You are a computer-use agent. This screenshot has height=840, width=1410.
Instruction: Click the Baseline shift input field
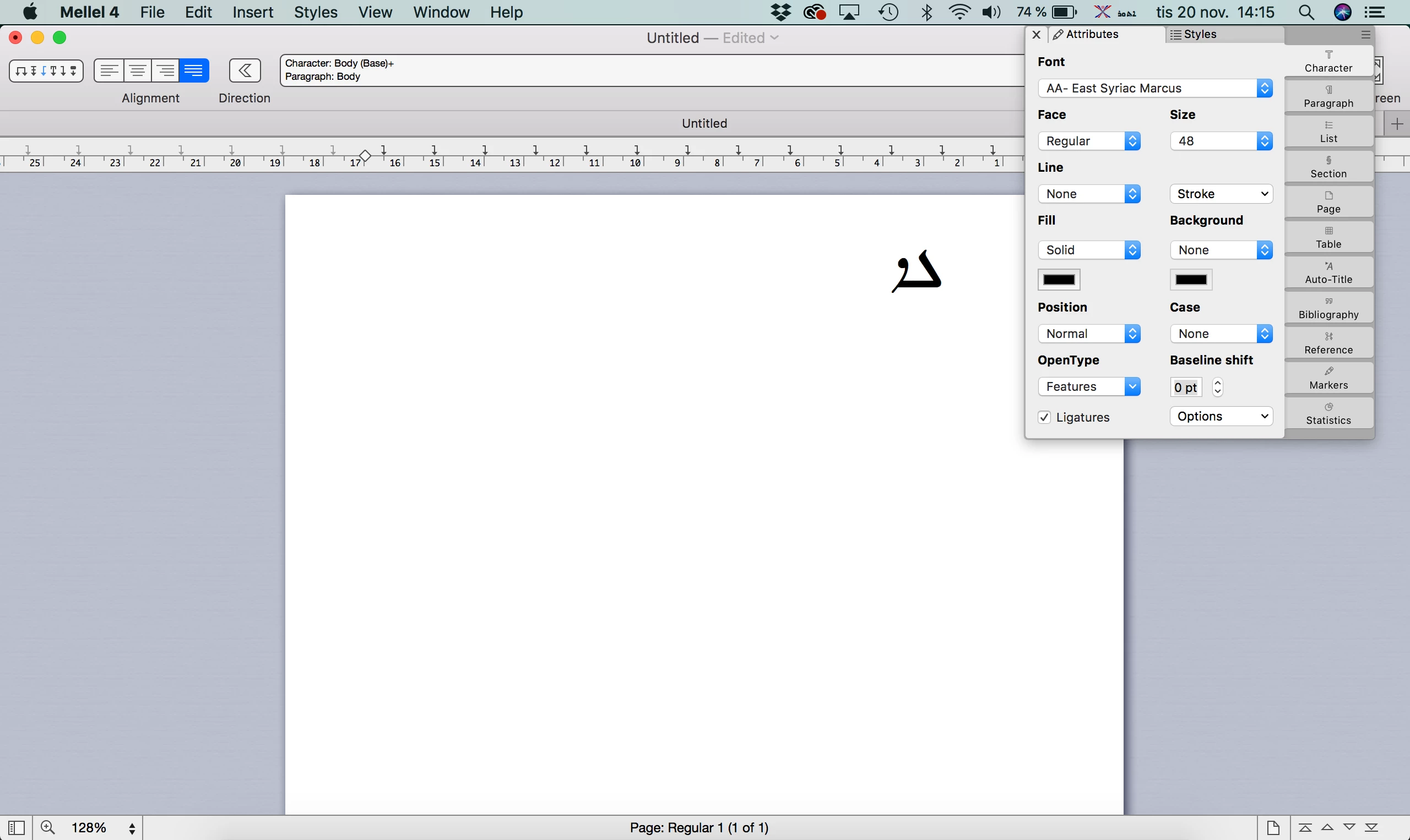coord(1185,387)
